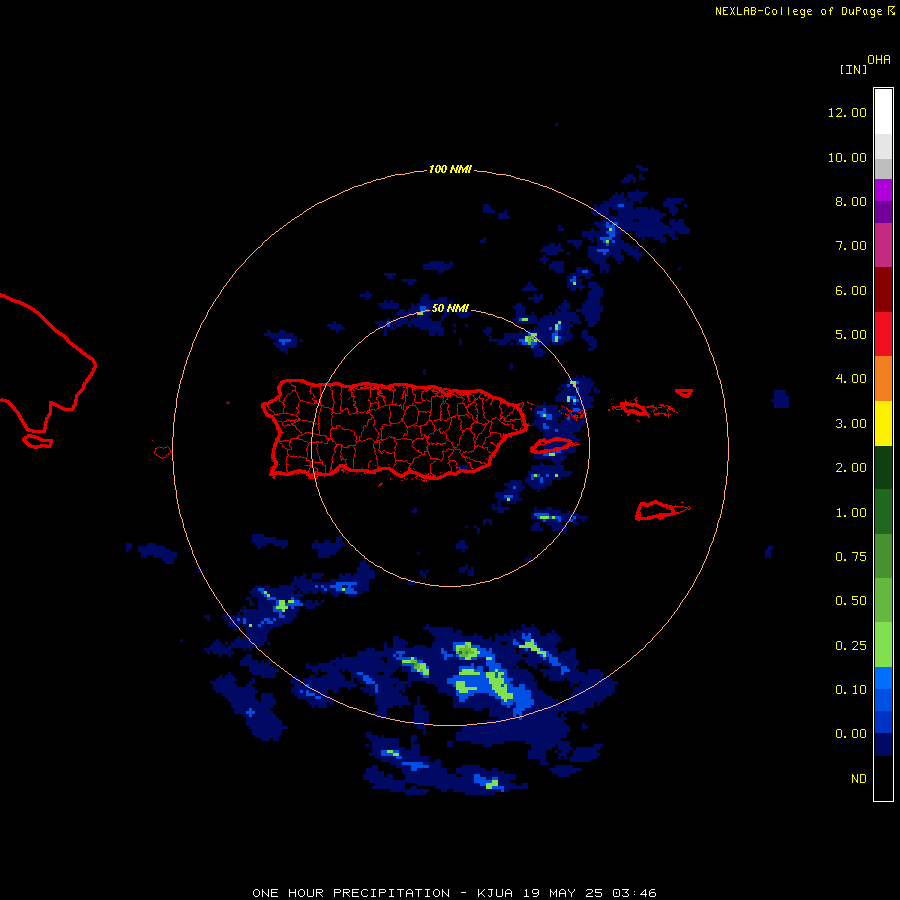Pick the pink swatch beside 7.00

[883, 245]
